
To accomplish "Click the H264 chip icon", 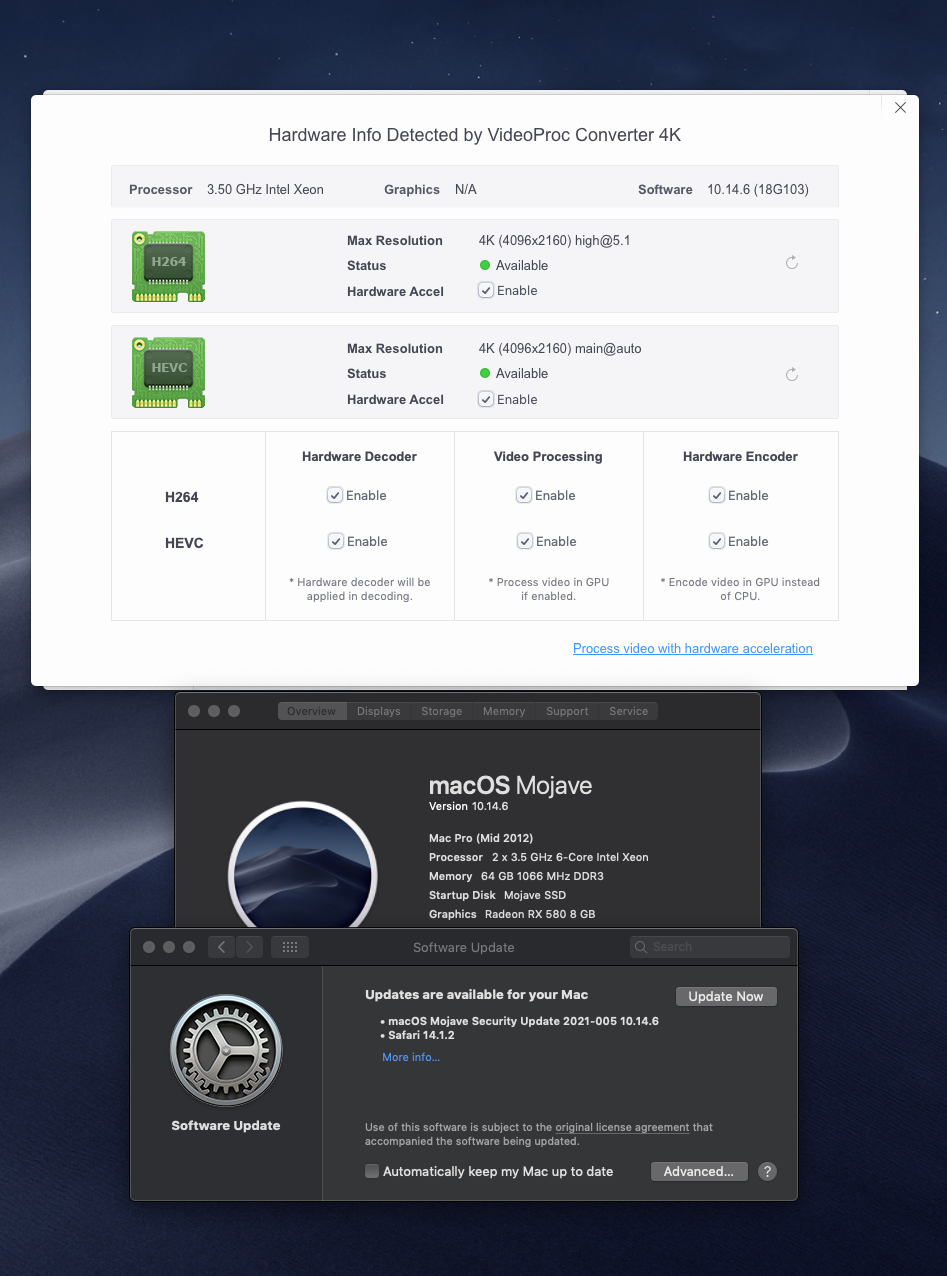I will click(x=168, y=266).
